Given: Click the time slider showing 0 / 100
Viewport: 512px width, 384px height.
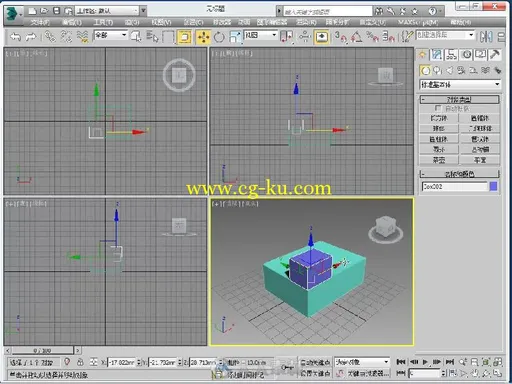Looking at the screenshot, I should pos(42,351).
